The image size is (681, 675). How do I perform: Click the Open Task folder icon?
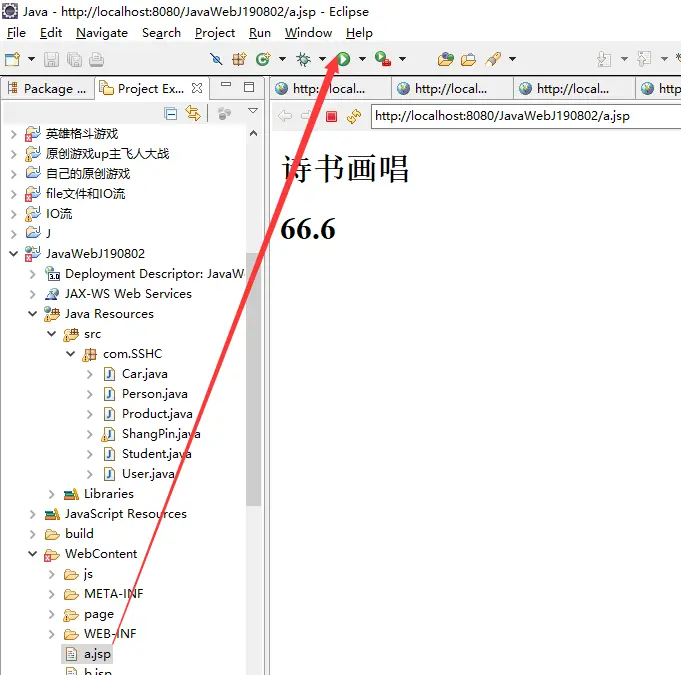[468, 59]
